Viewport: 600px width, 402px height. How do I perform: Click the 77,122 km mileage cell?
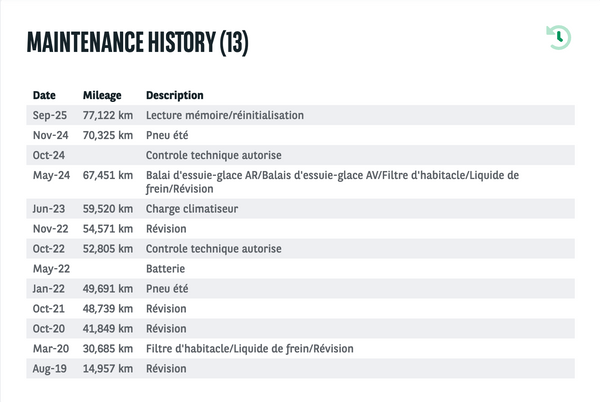[108, 115]
